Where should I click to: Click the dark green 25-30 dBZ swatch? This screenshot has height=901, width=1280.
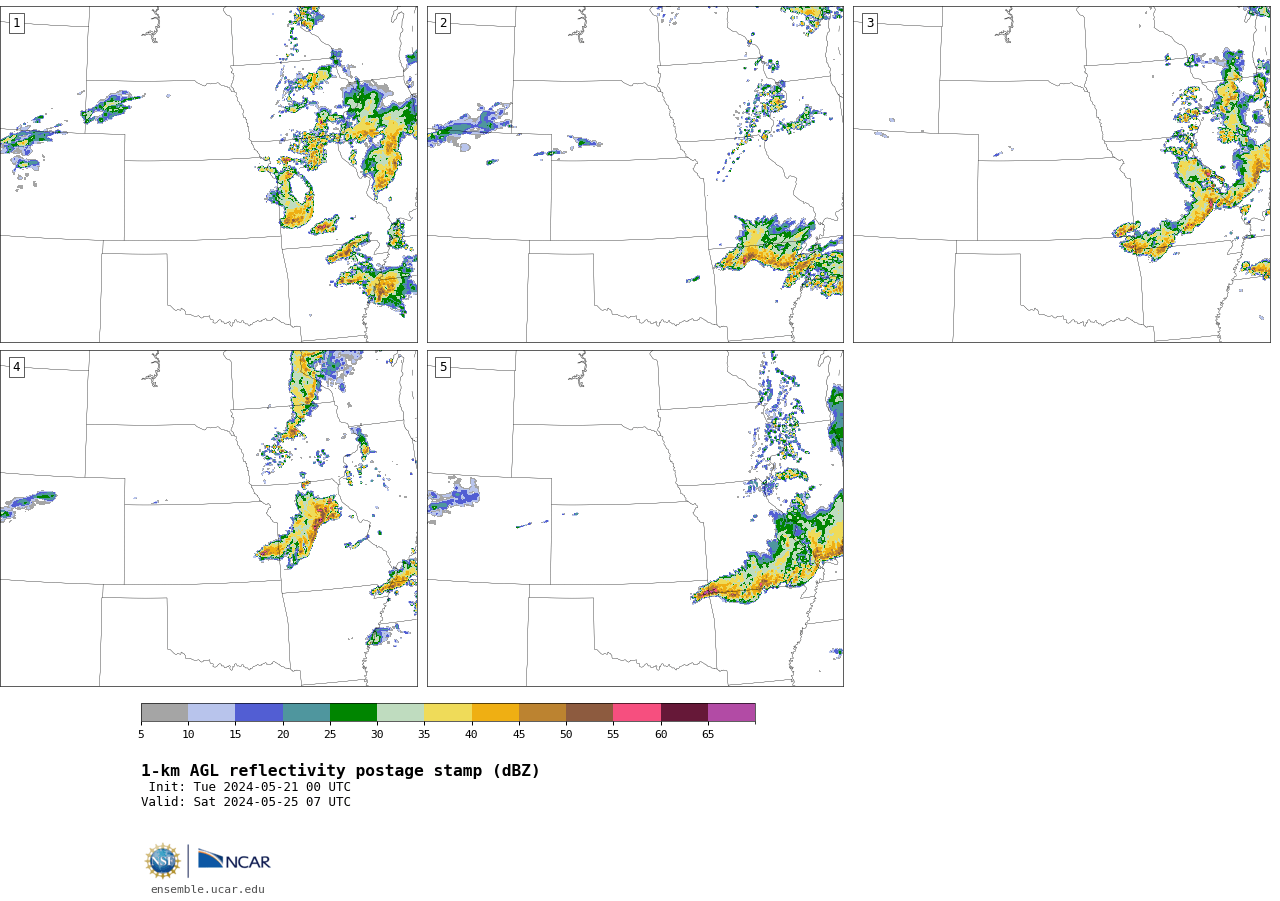pyautogui.click(x=354, y=713)
